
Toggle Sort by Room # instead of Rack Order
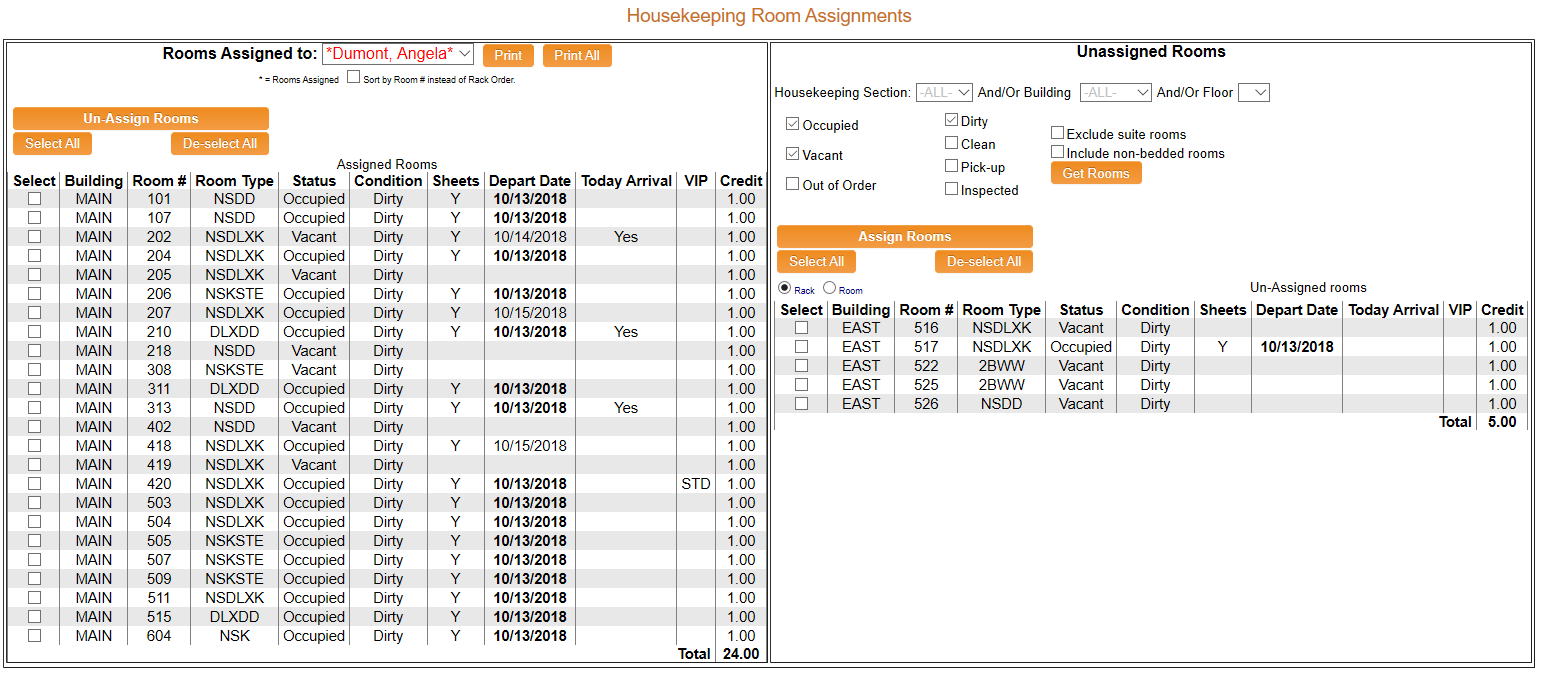point(354,76)
